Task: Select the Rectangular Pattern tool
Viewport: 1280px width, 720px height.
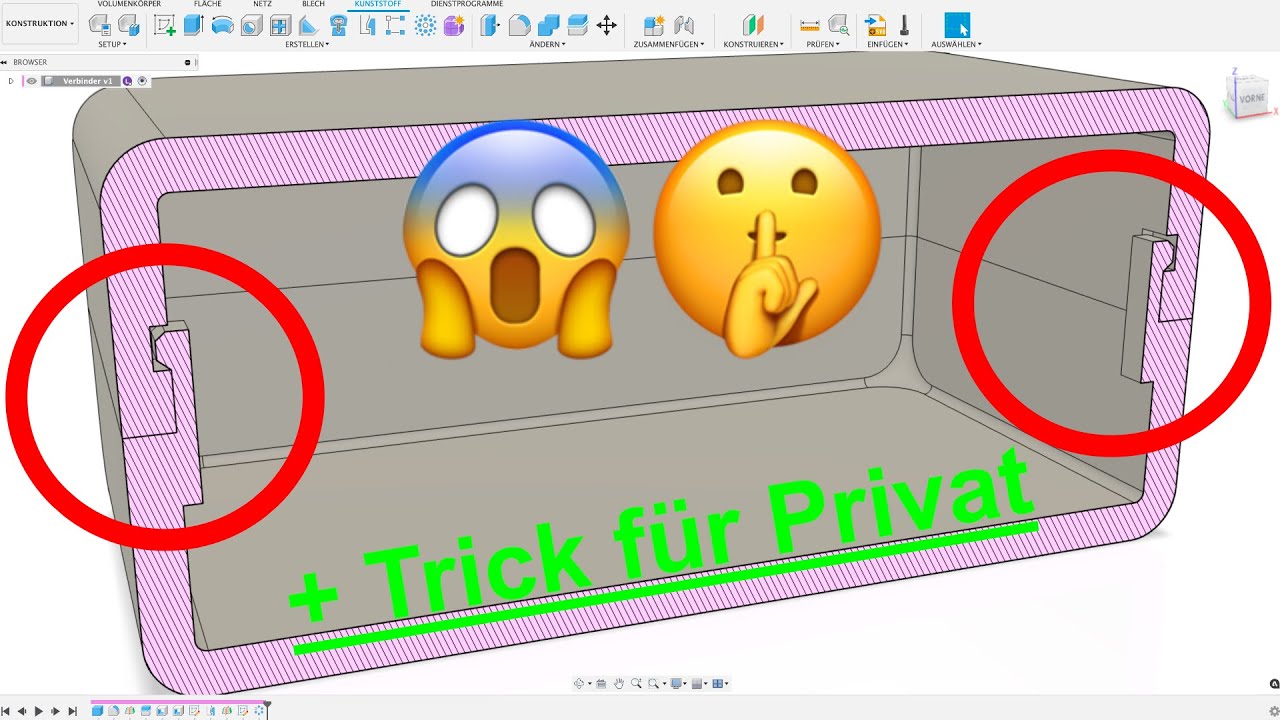Action: [396, 26]
